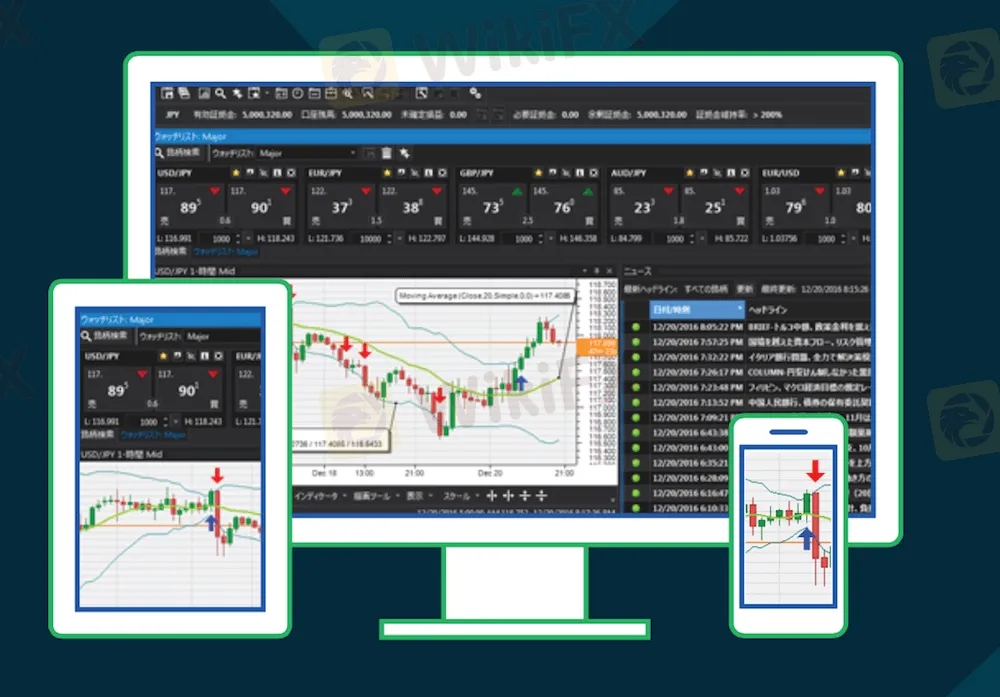Click the settings gear icon on GBP/JPY tile

point(593,173)
